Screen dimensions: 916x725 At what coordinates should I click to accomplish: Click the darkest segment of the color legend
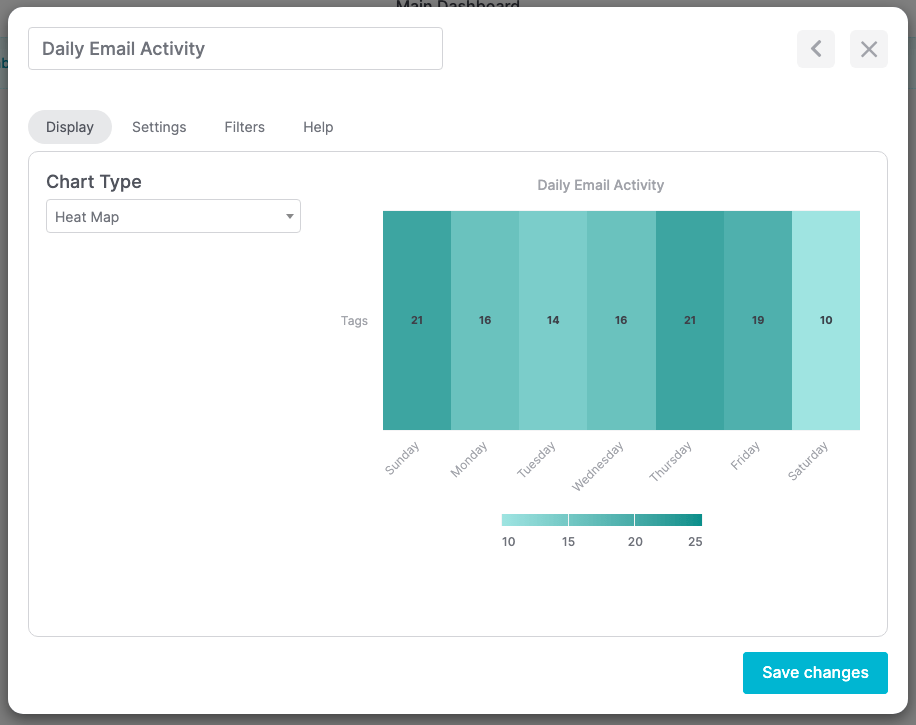pyautogui.click(x=668, y=519)
